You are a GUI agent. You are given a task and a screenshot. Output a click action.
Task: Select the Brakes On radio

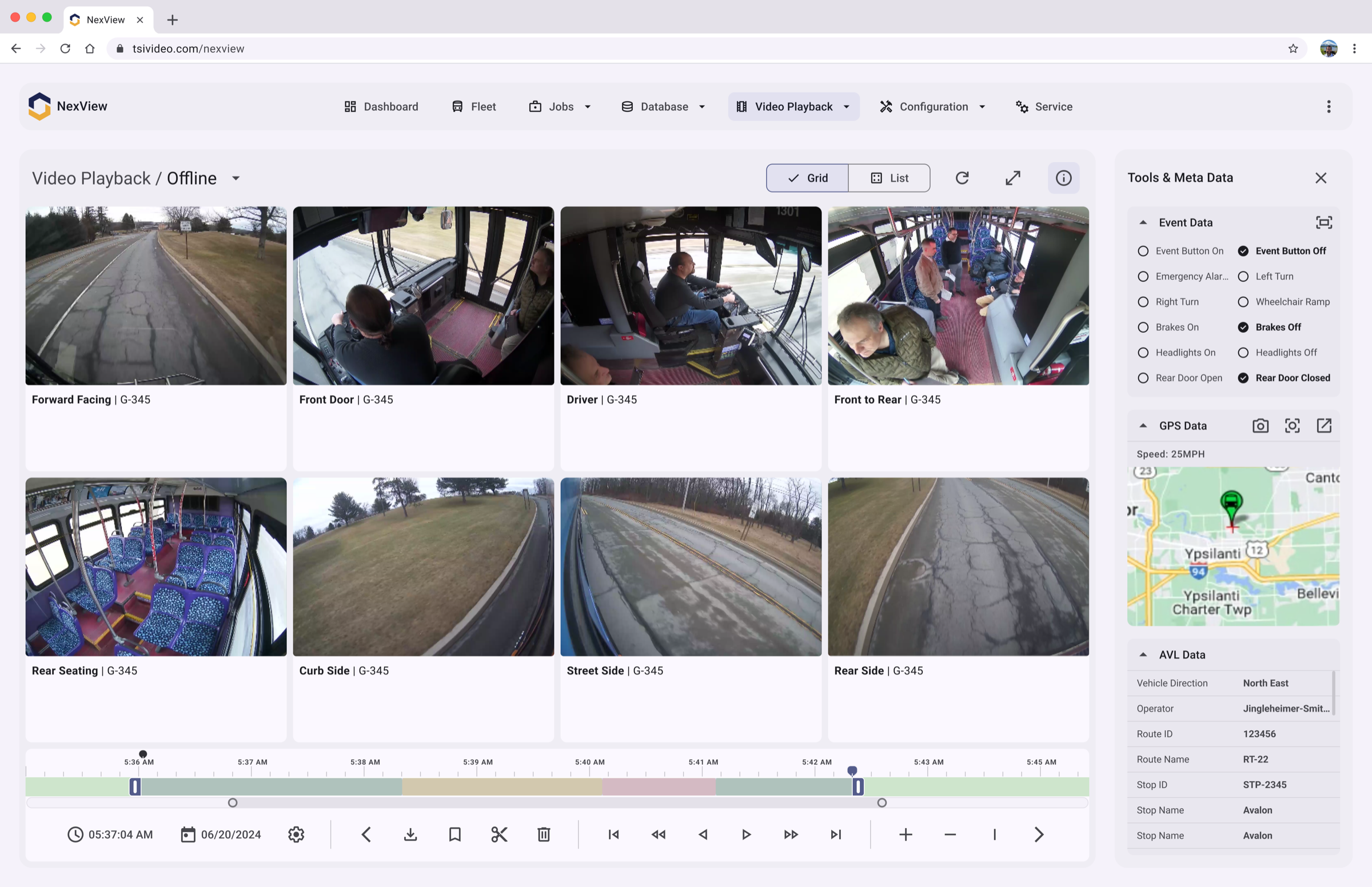coord(1143,327)
